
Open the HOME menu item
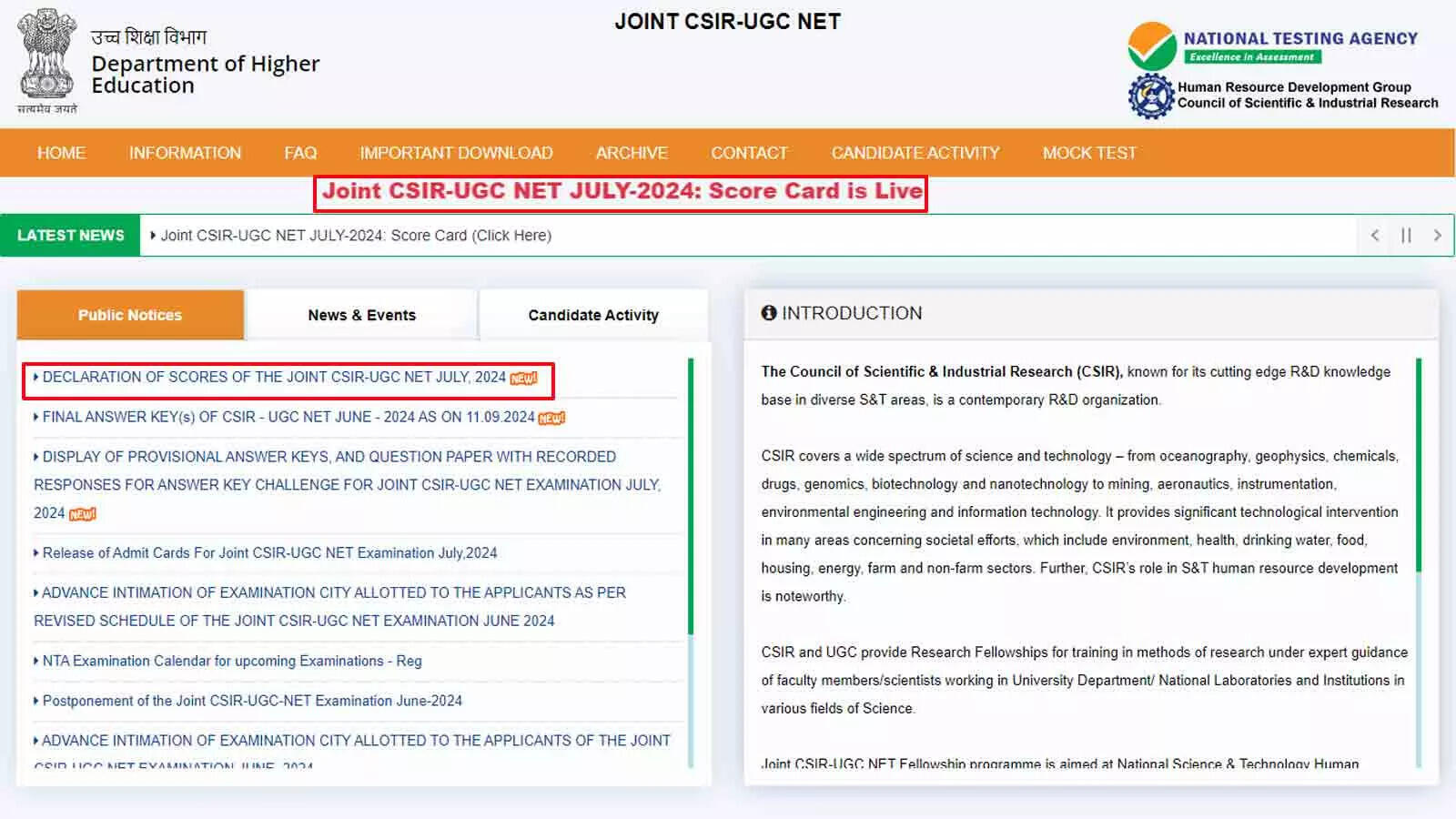pos(60,153)
